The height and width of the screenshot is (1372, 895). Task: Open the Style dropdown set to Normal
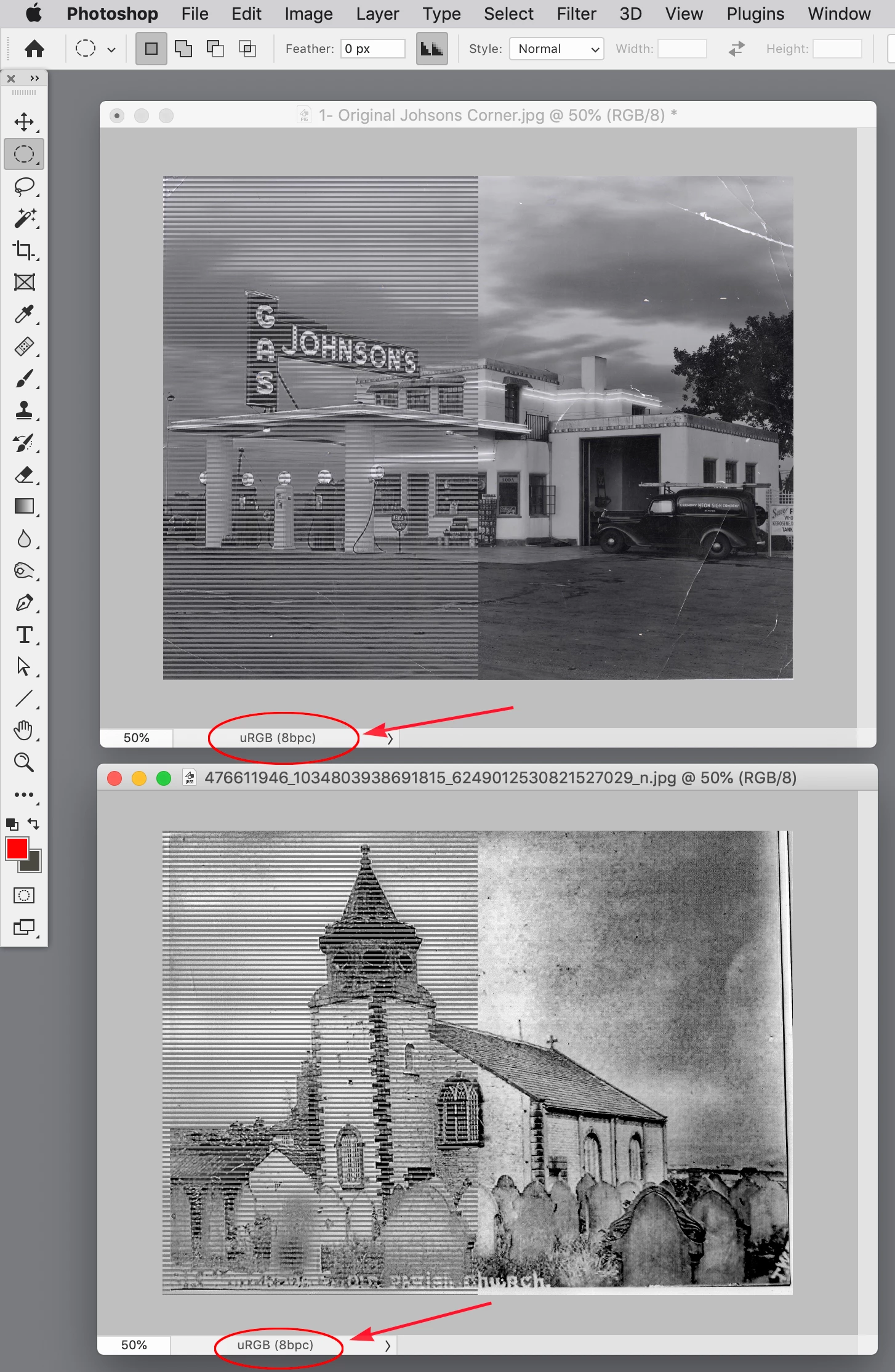[x=556, y=49]
